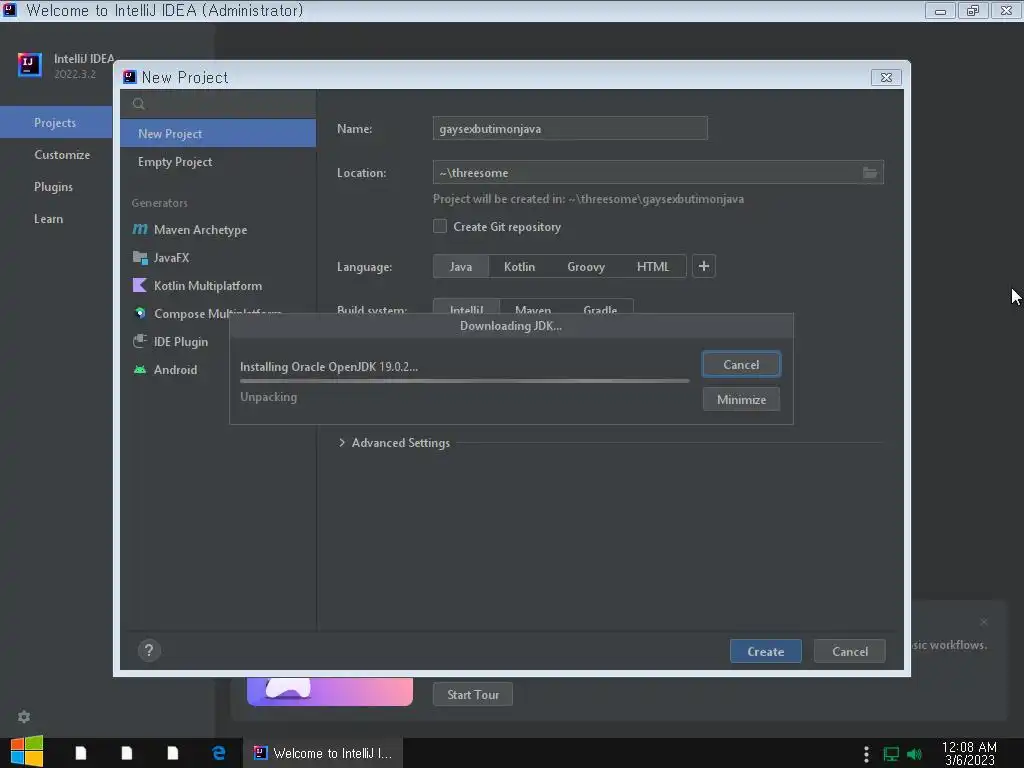Open the Windows Start menu
The width and height of the screenshot is (1024, 768).
[27, 752]
